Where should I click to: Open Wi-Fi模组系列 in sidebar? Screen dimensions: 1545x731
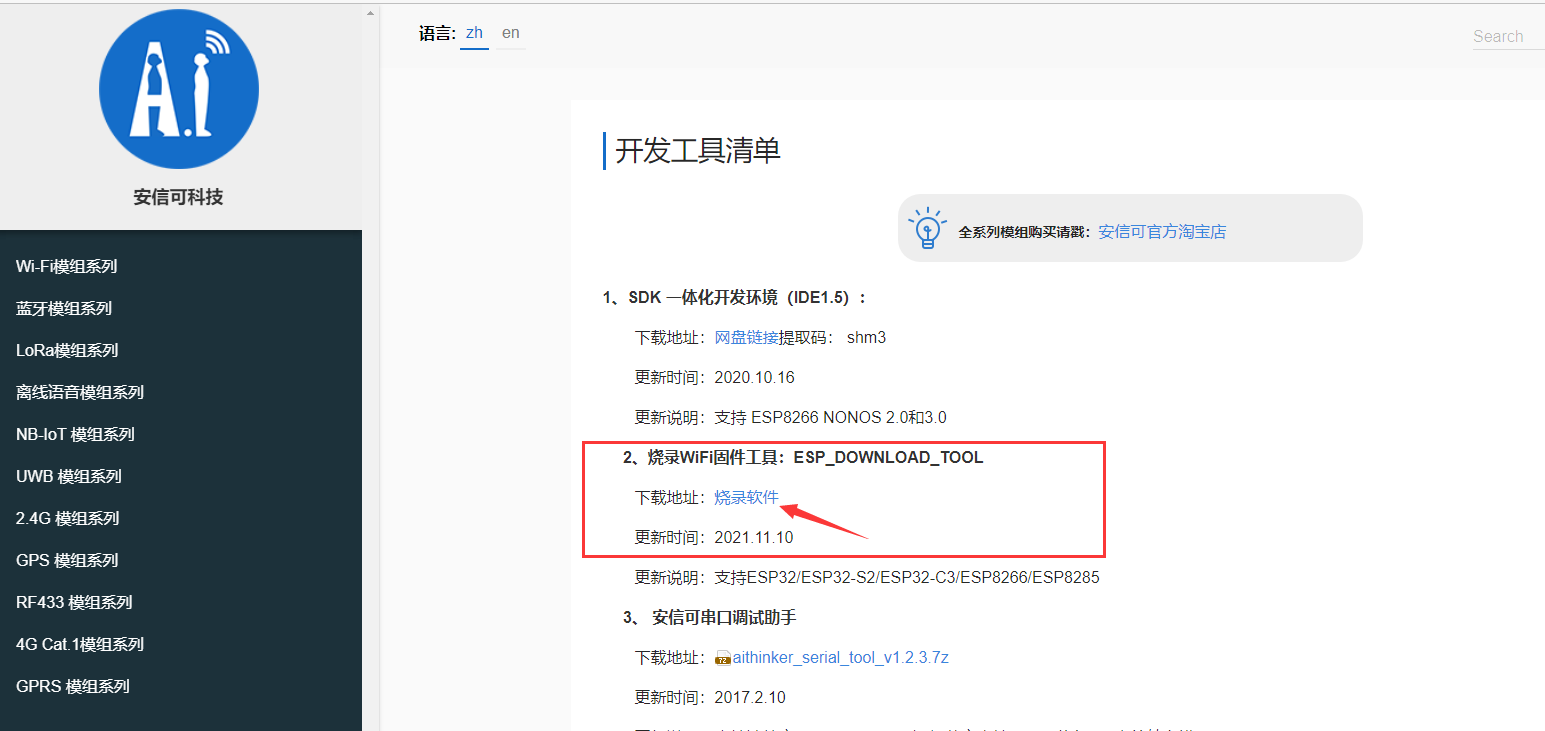click(x=67, y=267)
